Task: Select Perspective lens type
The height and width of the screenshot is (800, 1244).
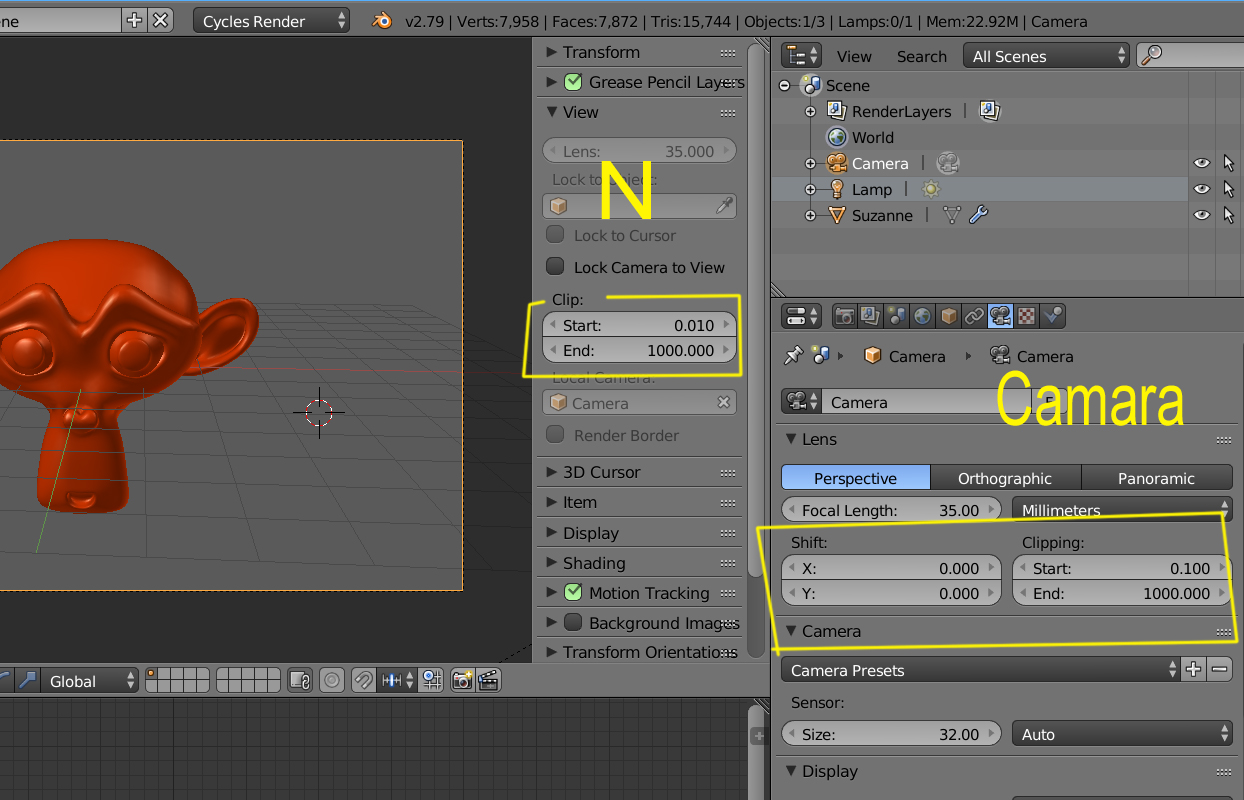Action: point(855,478)
